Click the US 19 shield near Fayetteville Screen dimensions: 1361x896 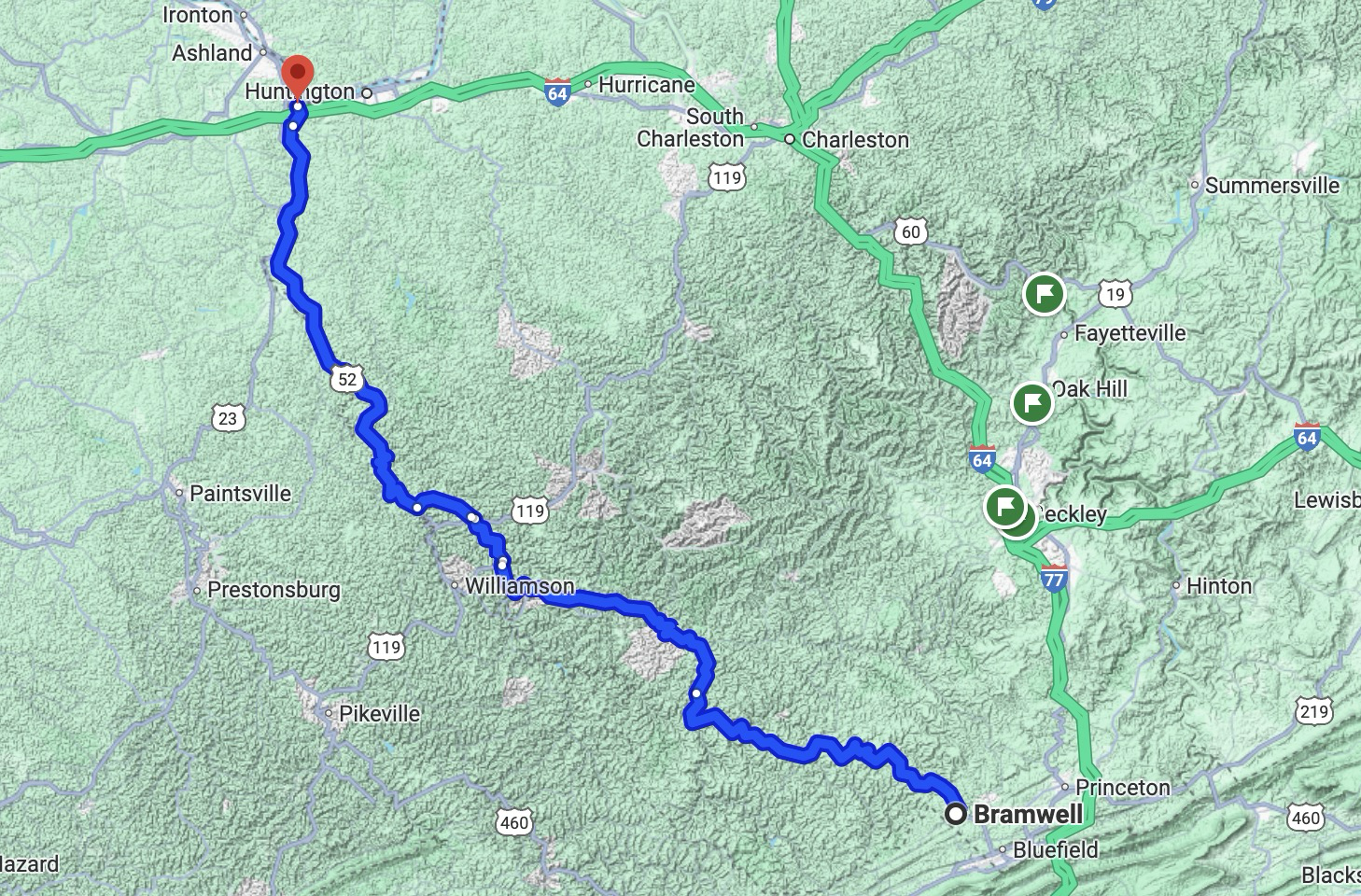coord(1114,294)
